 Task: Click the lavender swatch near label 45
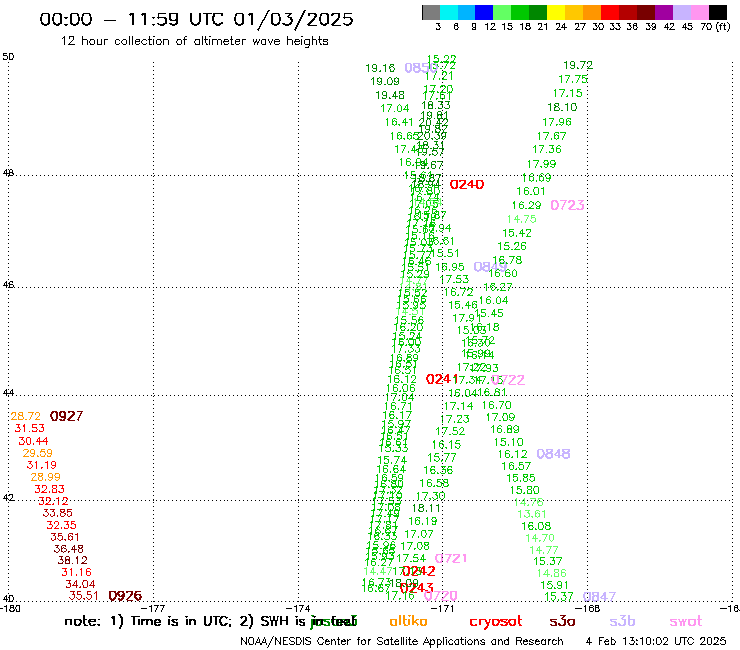click(681, 12)
